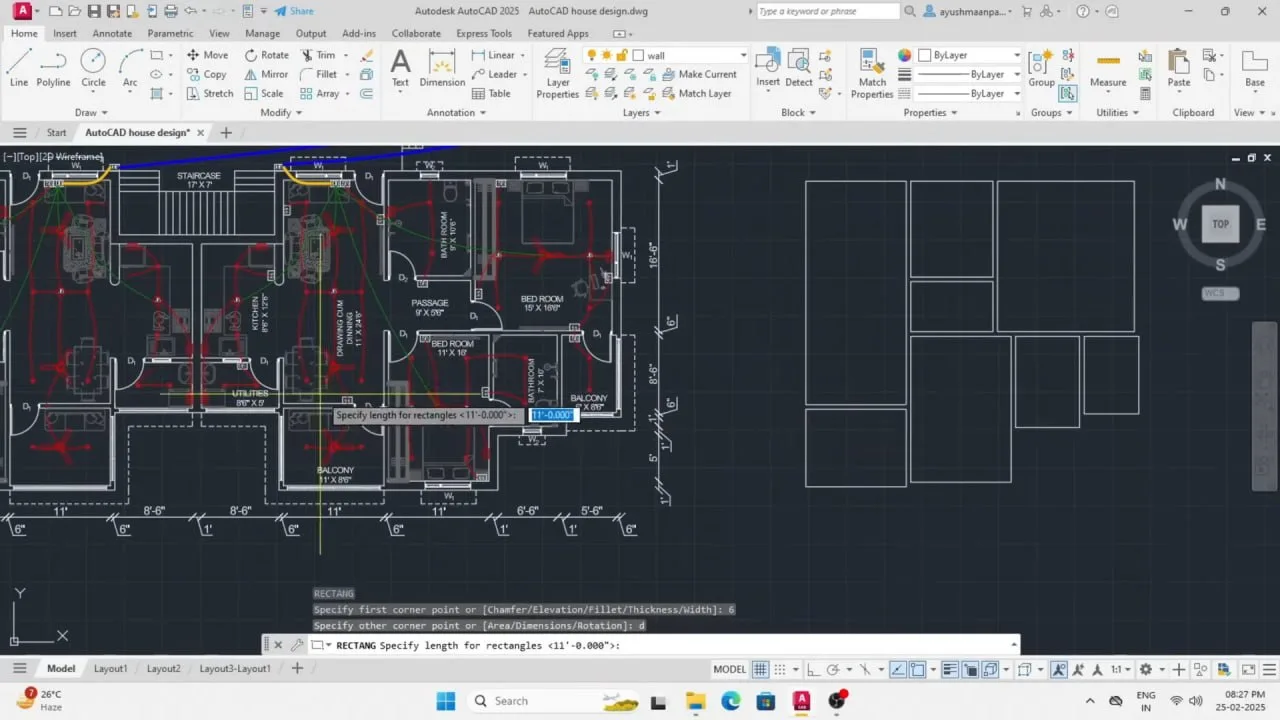
Task: Click the Match Layer button
Action: tap(695, 93)
